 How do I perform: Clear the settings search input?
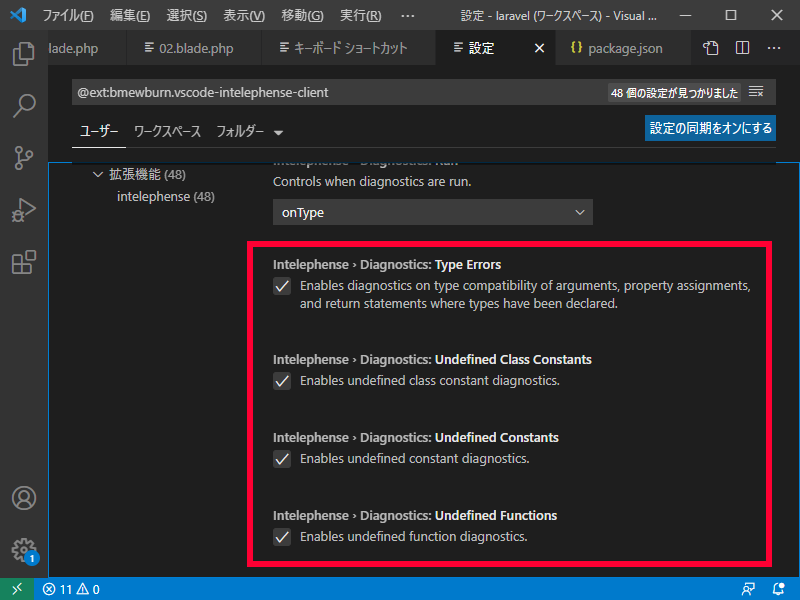(756, 92)
